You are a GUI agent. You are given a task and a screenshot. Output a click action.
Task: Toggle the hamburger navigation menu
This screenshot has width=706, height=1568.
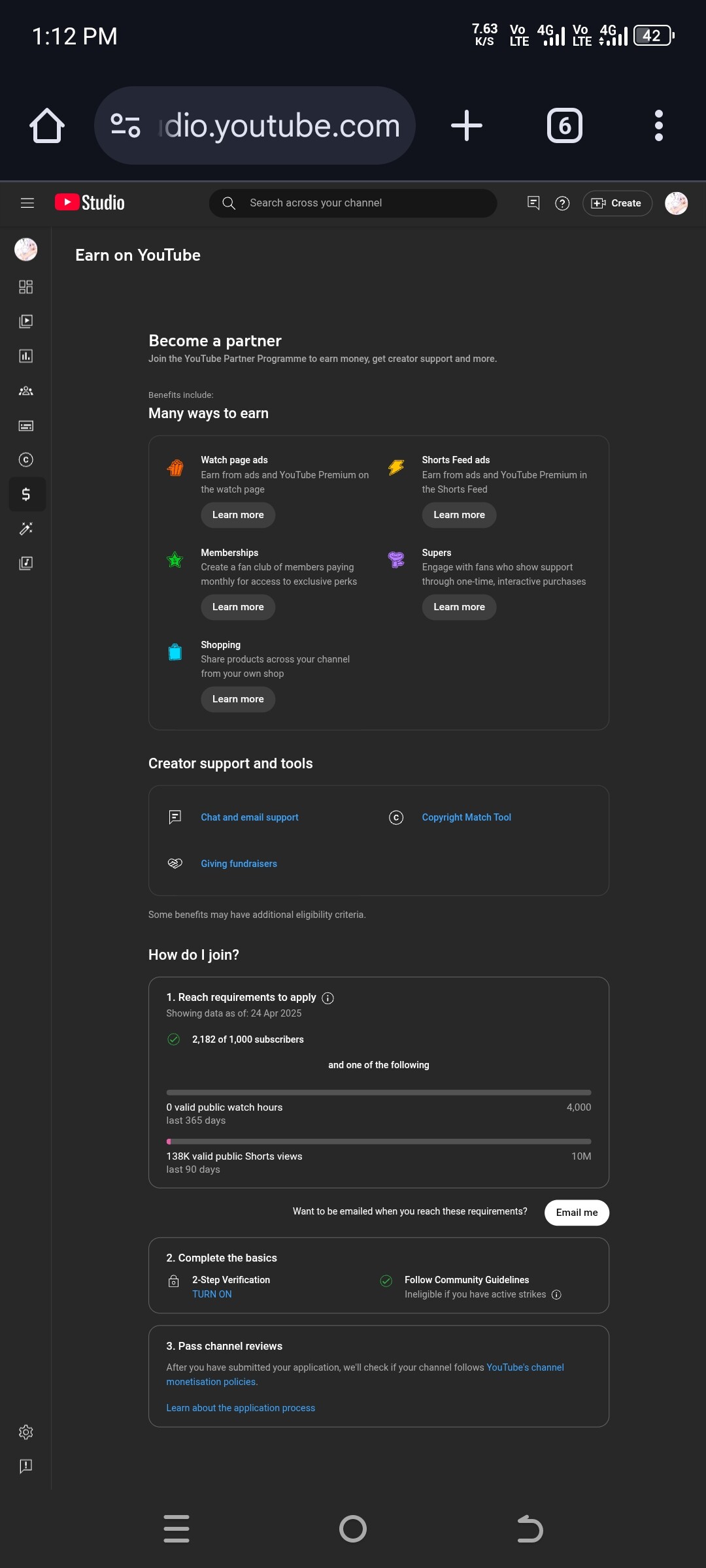coord(27,203)
